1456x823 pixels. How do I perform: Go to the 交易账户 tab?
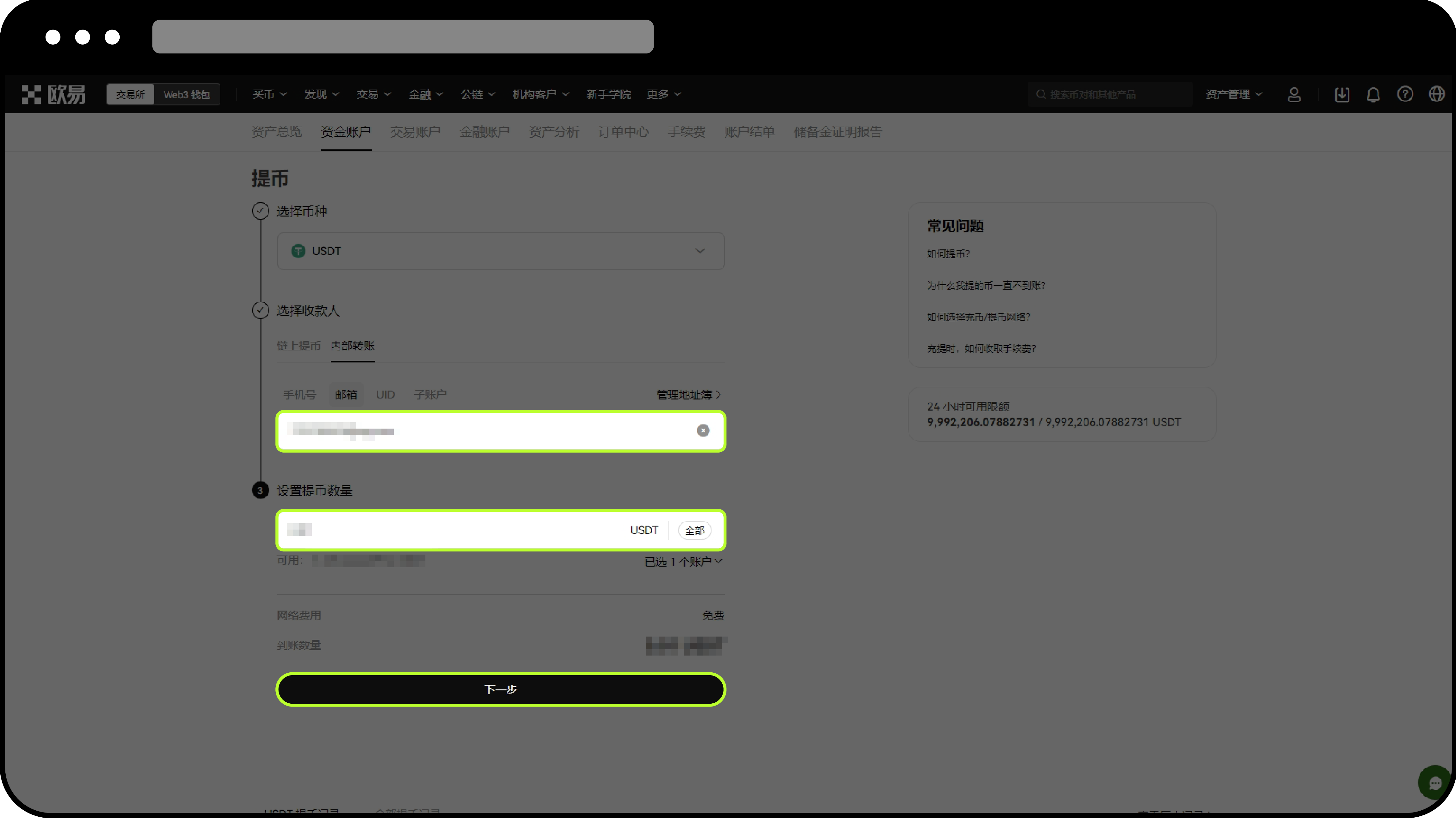415,132
